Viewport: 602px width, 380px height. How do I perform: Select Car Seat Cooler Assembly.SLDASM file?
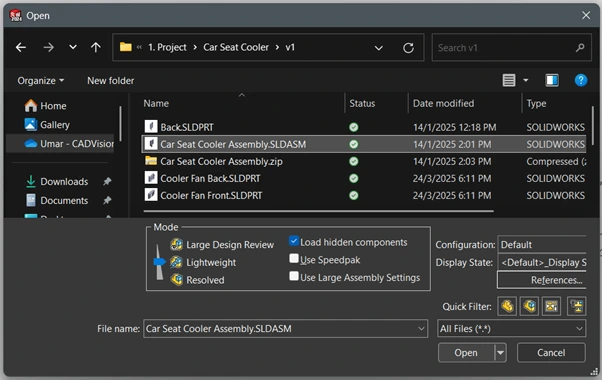364,144
